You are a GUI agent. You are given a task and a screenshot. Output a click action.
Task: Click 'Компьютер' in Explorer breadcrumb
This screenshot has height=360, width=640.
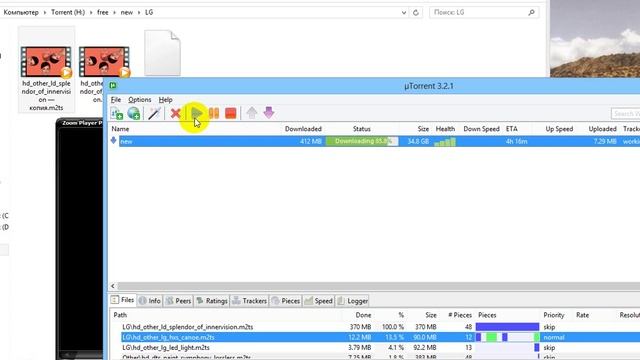tap(21, 12)
